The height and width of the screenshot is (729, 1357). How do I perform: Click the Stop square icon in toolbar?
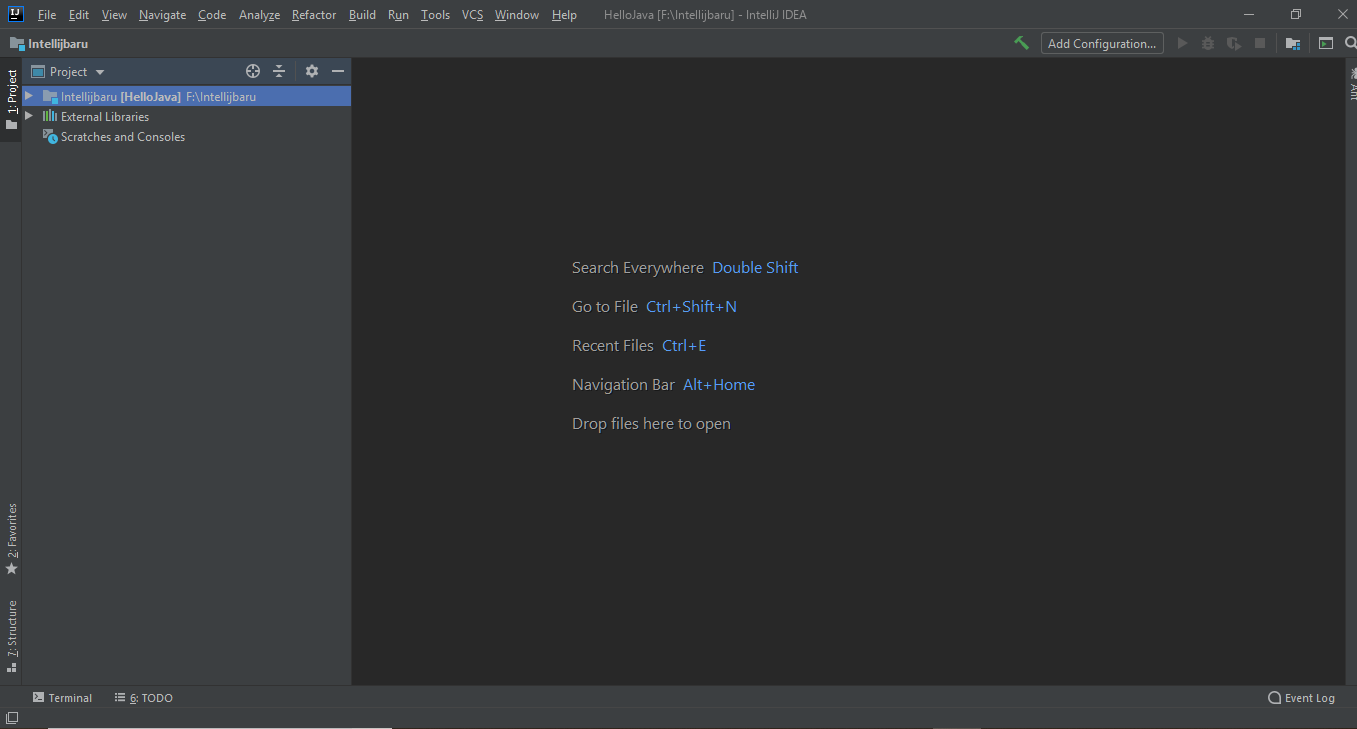tap(1260, 43)
